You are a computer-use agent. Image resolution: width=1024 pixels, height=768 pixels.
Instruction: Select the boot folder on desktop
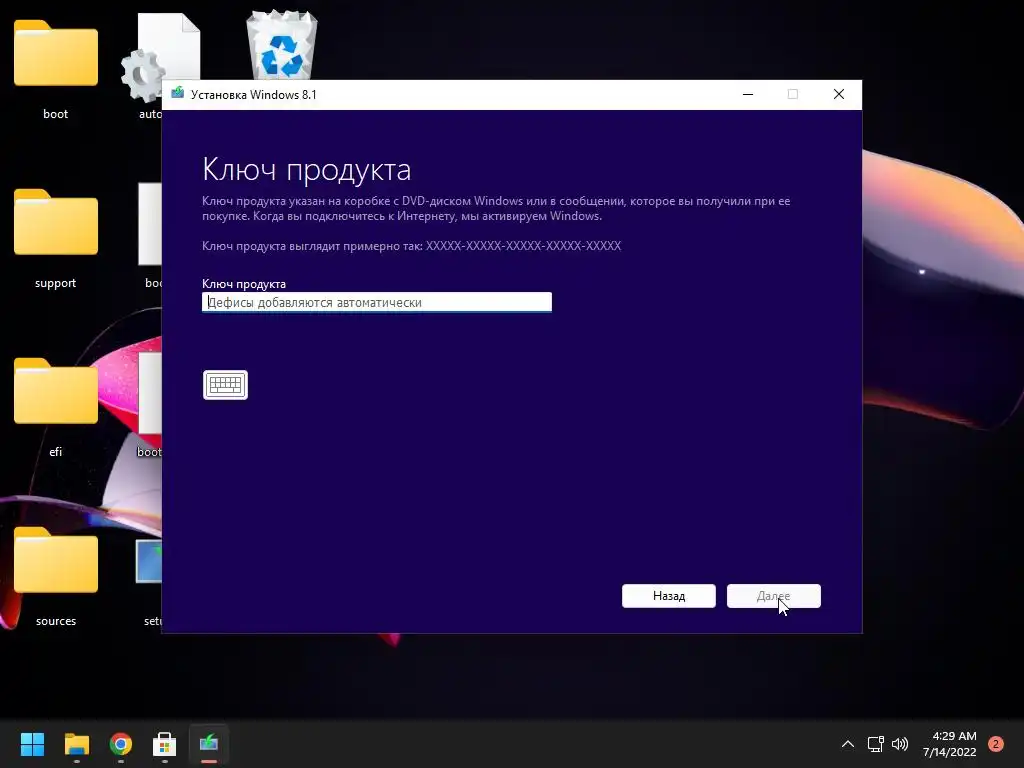(56, 69)
